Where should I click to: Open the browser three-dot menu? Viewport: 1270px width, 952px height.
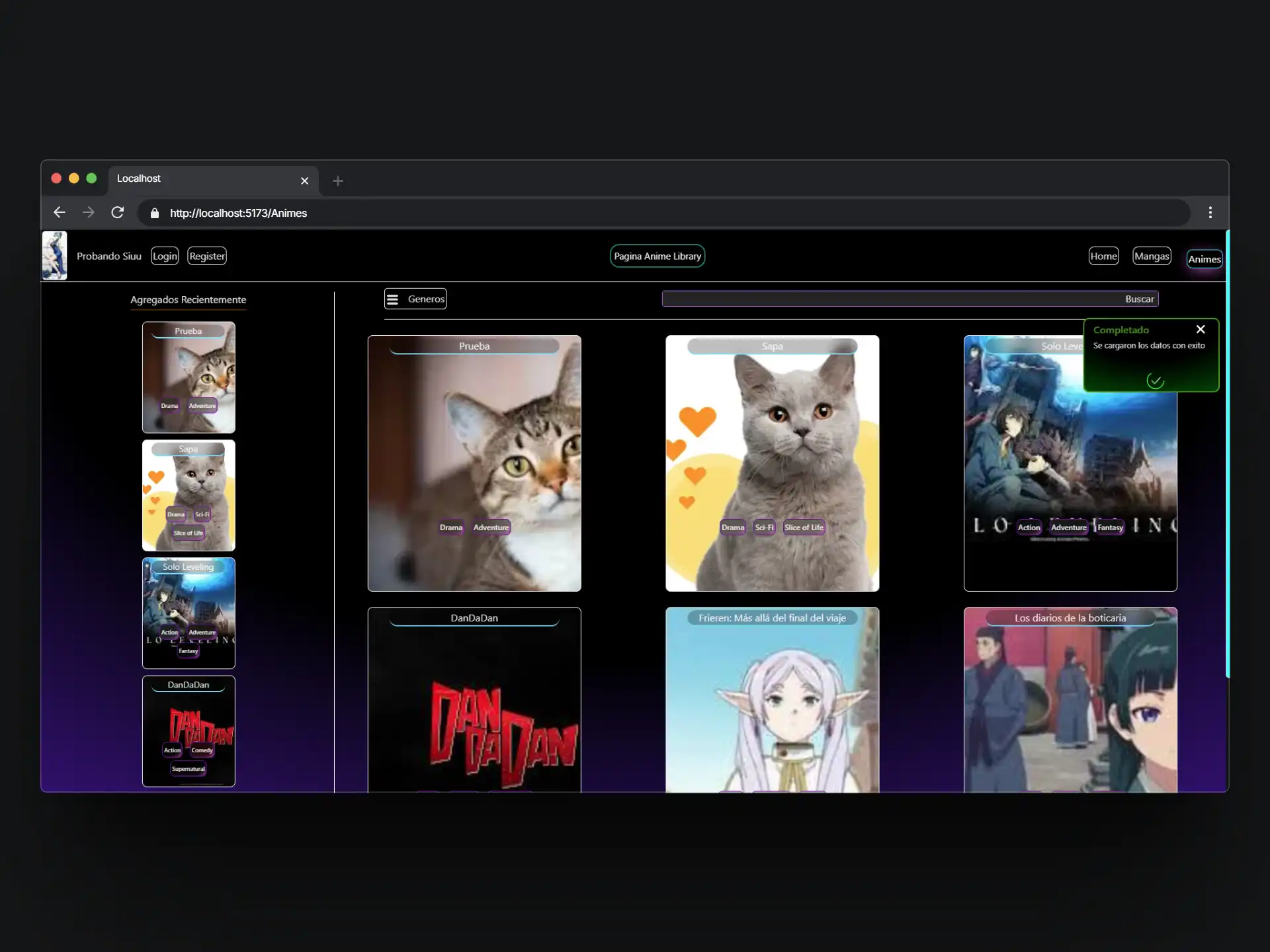(x=1210, y=212)
